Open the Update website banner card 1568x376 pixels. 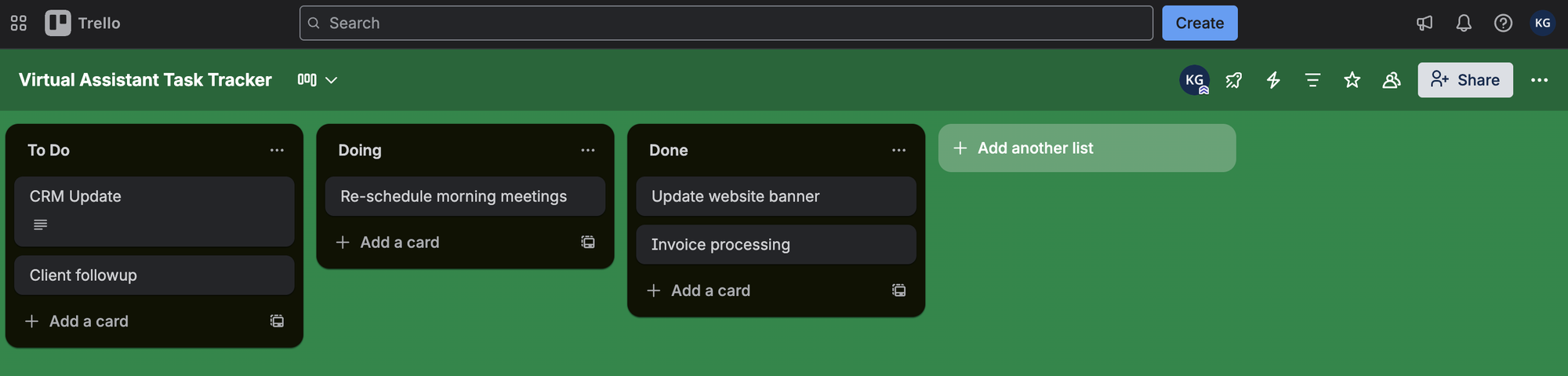pyautogui.click(x=776, y=196)
